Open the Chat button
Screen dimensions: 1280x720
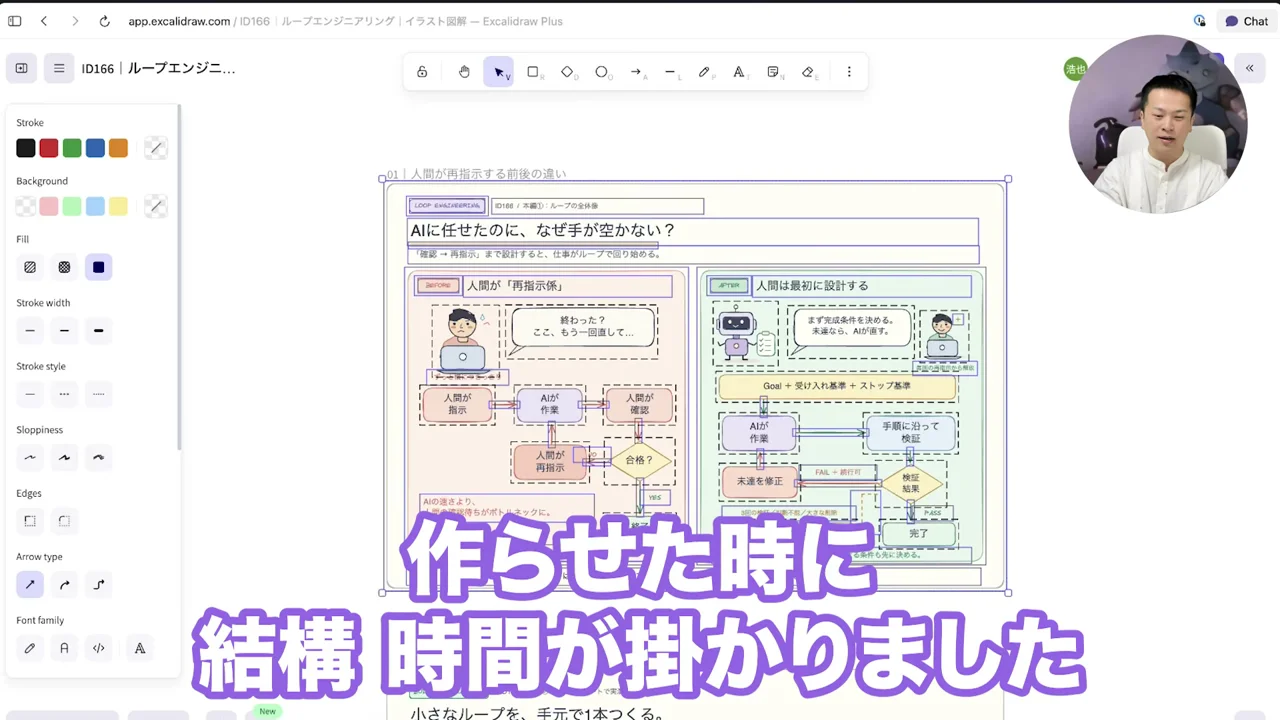tap(1246, 21)
